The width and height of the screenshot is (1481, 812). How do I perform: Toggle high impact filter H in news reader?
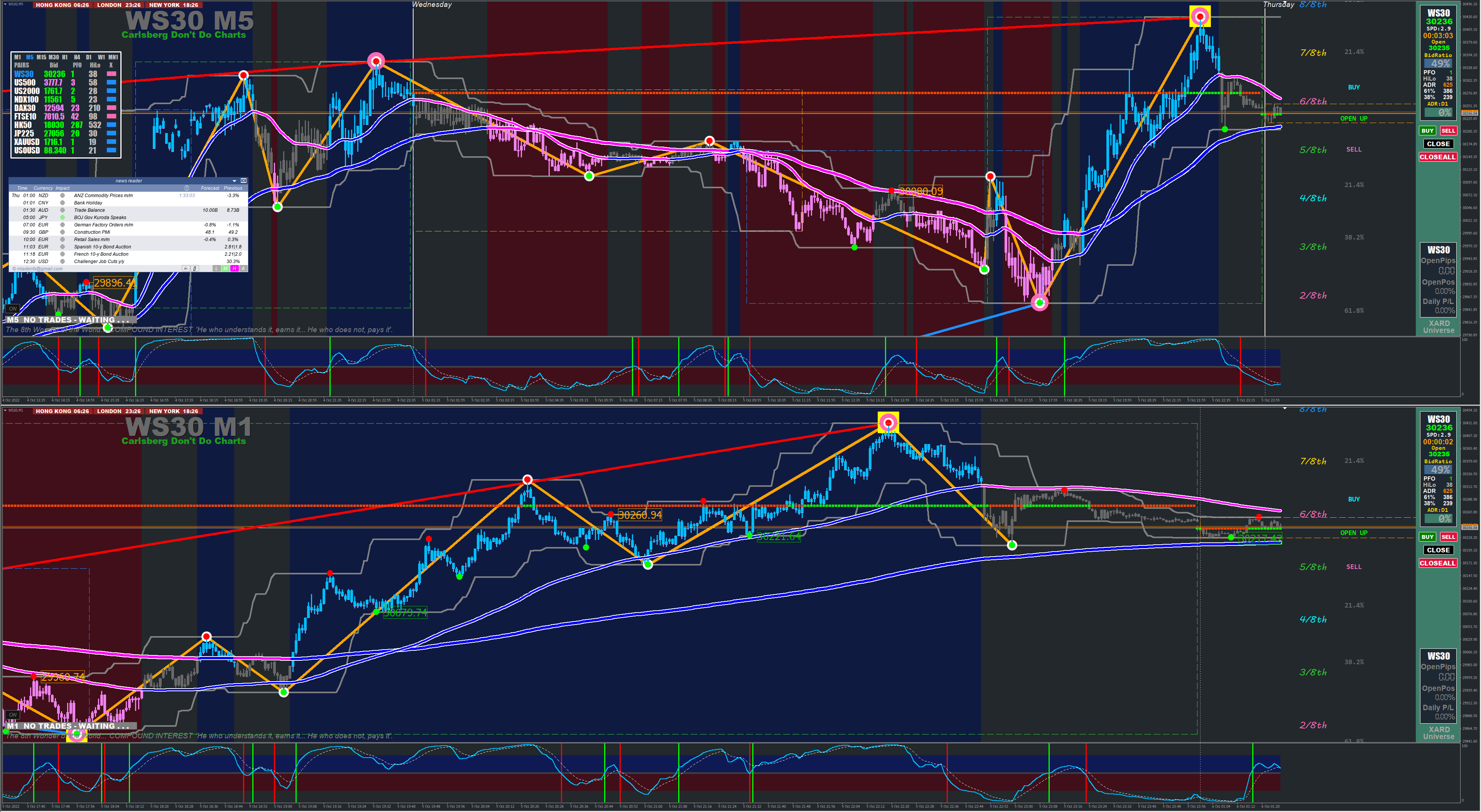click(x=234, y=268)
